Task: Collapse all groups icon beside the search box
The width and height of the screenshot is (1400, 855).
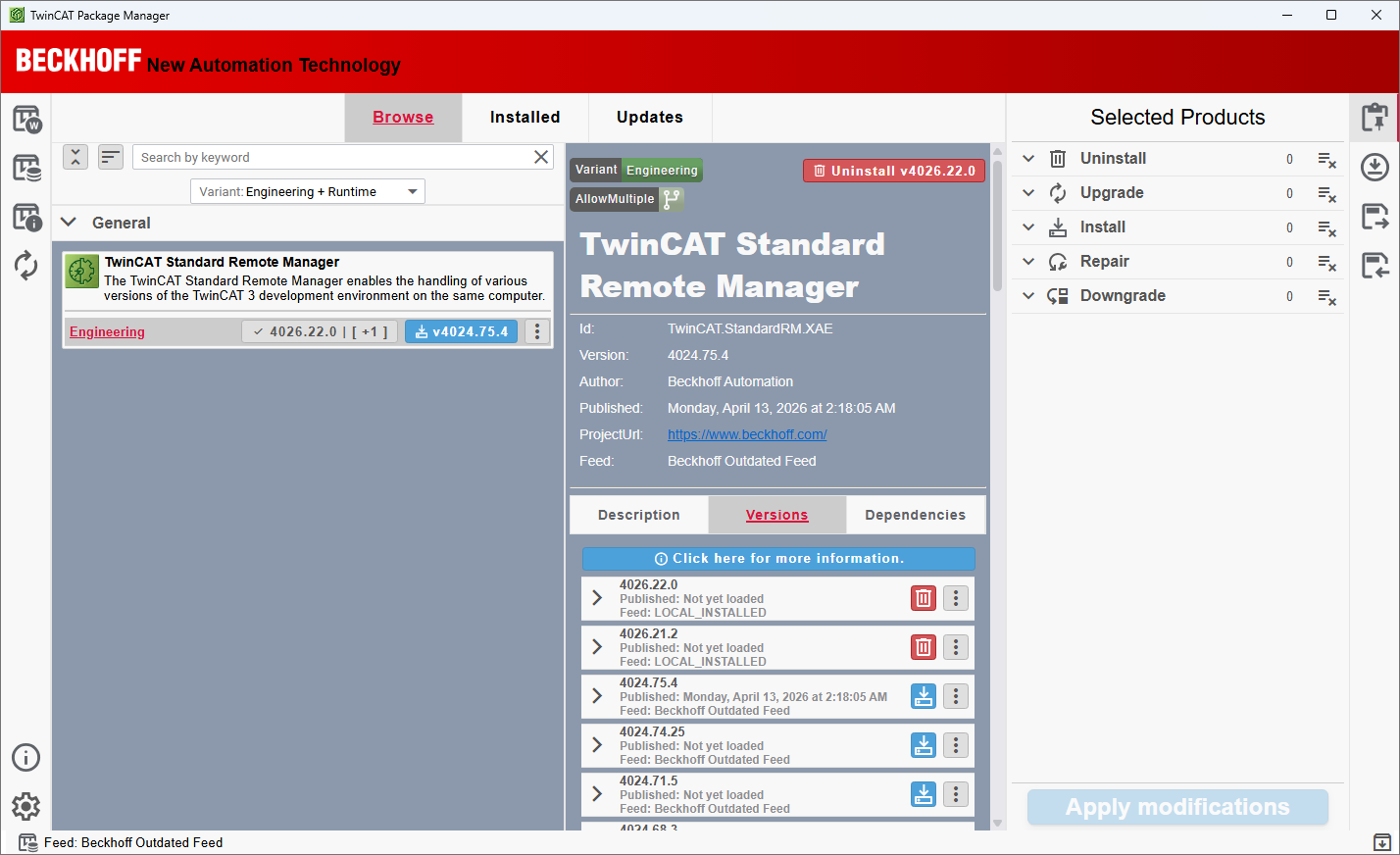Action: coord(75,157)
